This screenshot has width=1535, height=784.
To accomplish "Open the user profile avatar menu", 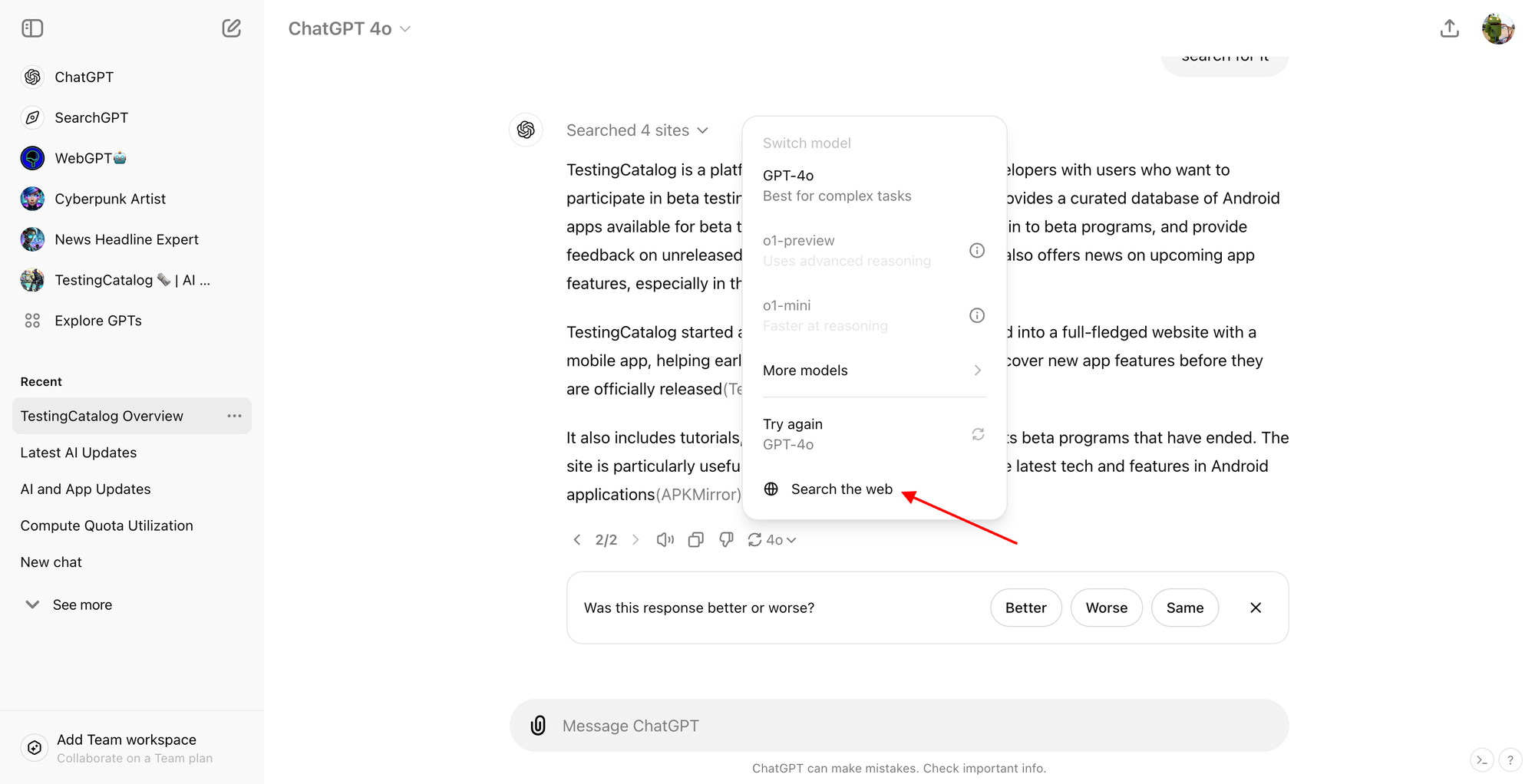I will pyautogui.click(x=1498, y=28).
